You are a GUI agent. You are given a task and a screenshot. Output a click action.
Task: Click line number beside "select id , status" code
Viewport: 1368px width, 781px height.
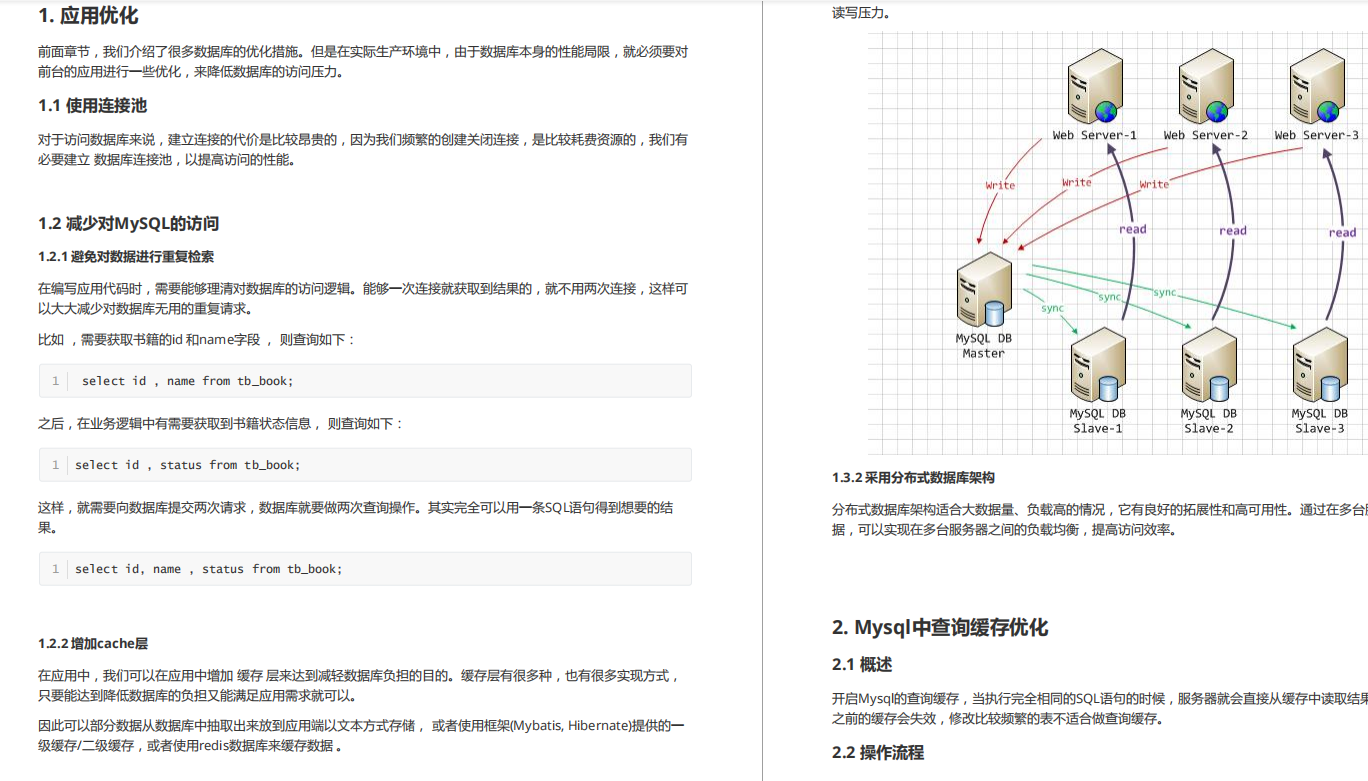click(55, 465)
